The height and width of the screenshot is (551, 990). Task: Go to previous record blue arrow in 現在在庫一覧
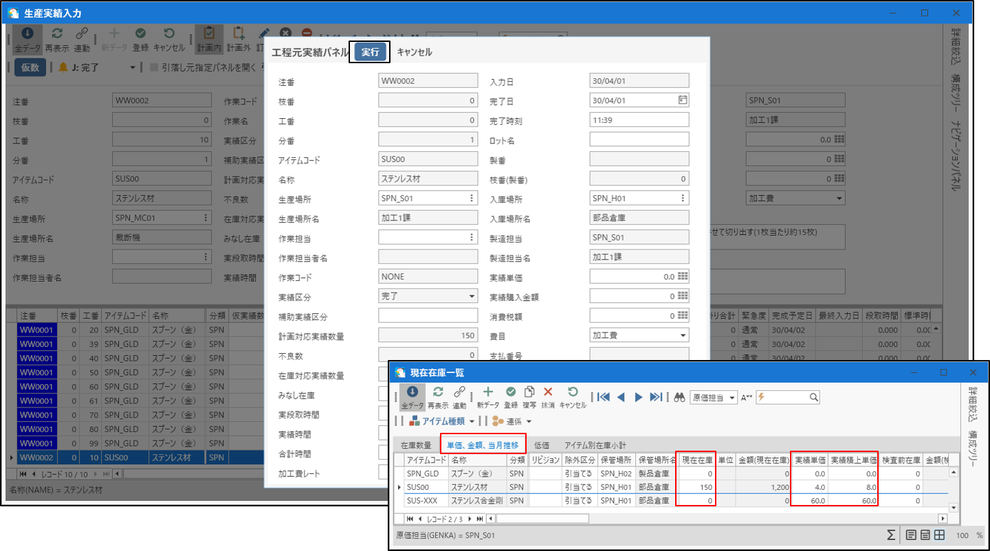(621, 397)
